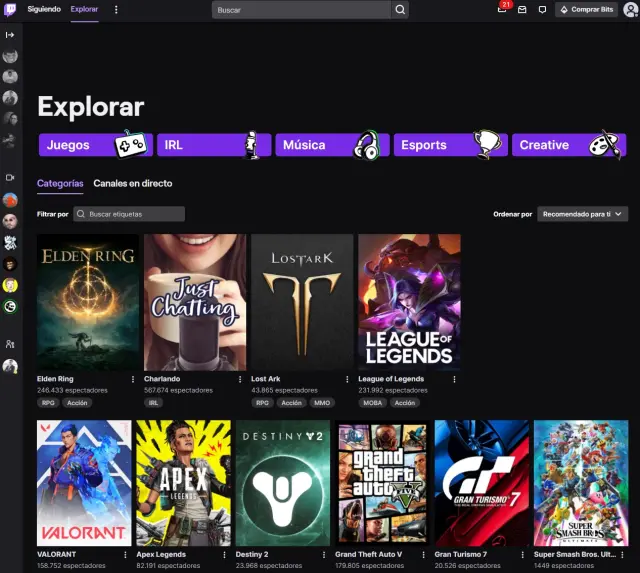Click the MOBA tag under League of Legends
The image size is (640, 573).
[x=372, y=403]
